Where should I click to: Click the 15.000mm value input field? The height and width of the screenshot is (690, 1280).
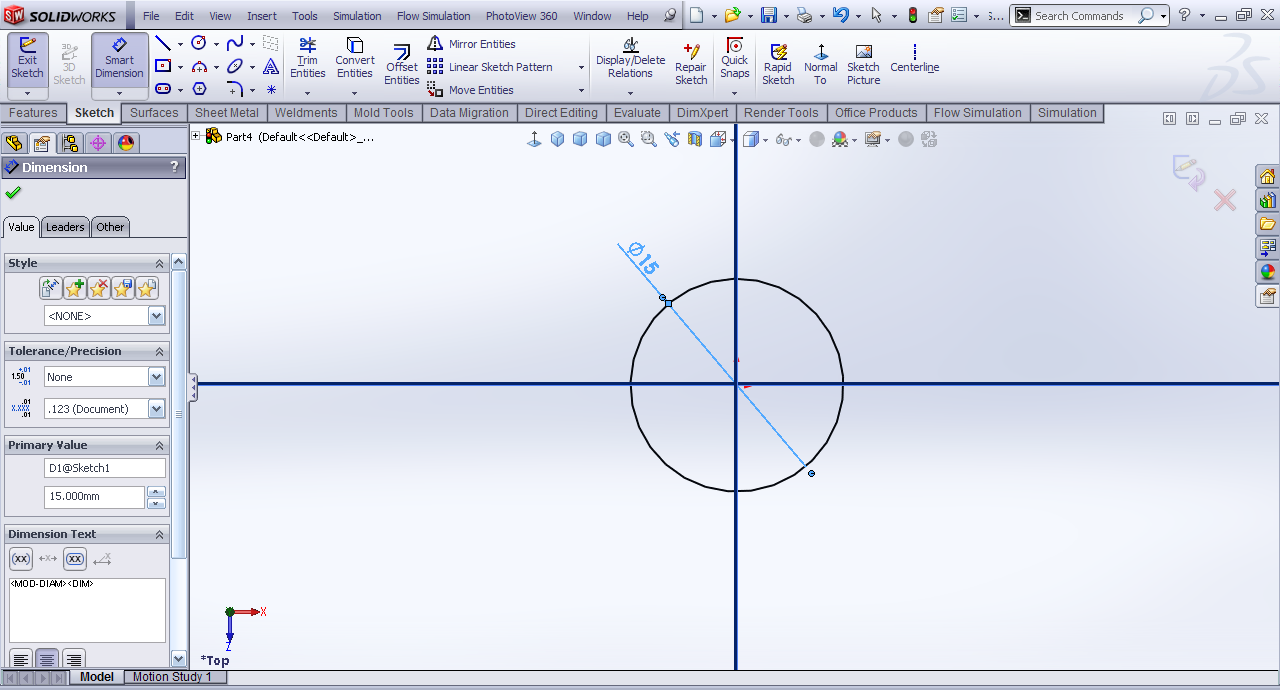94,497
